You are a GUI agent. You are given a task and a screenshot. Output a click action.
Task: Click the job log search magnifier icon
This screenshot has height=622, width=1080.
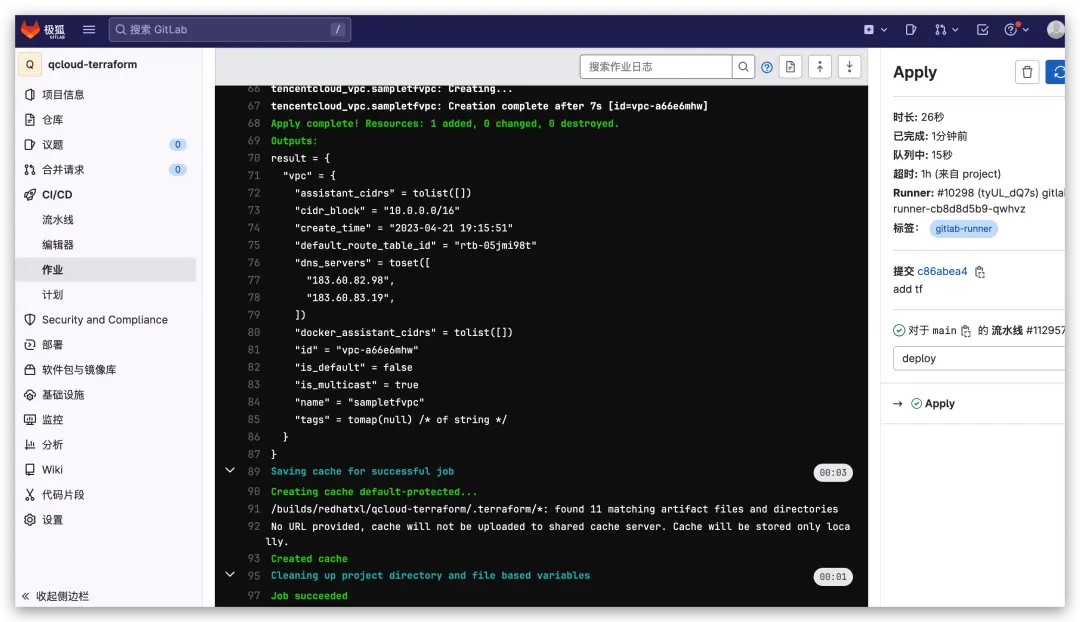(744, 67)
